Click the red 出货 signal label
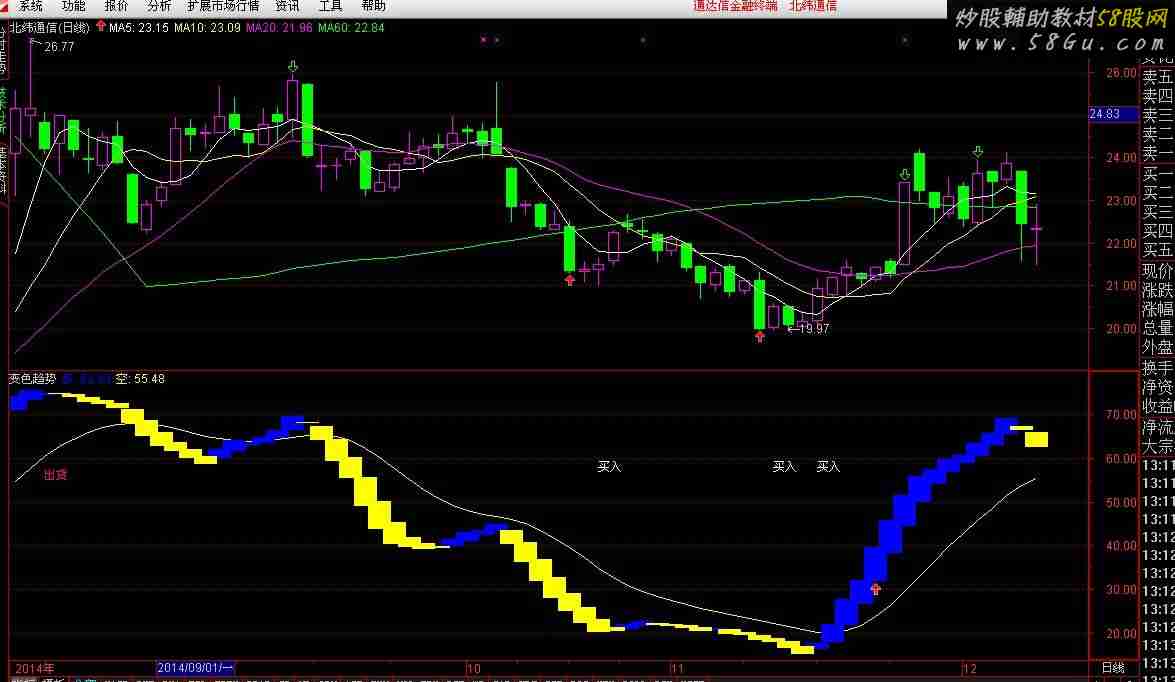This screenshot has width=1175, height=682. [55, 474]
